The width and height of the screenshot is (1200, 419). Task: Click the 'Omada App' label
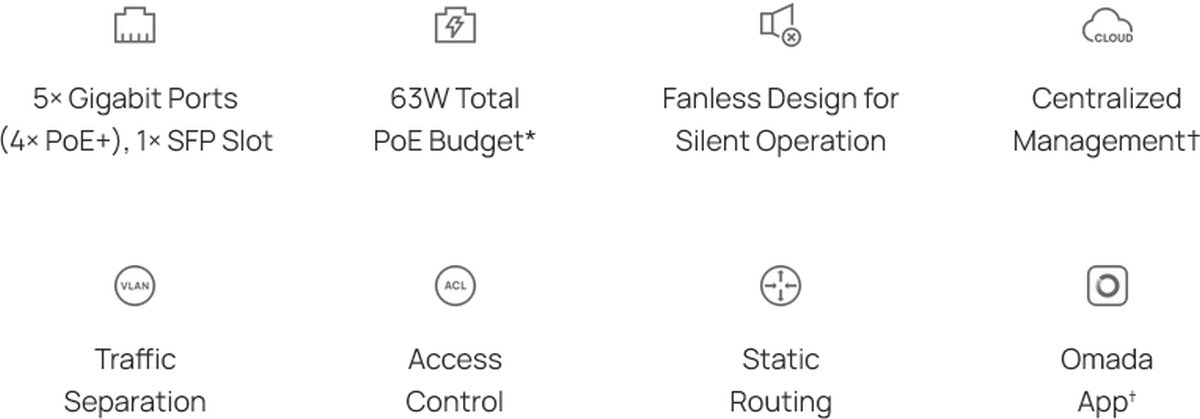coord(1107,380)
